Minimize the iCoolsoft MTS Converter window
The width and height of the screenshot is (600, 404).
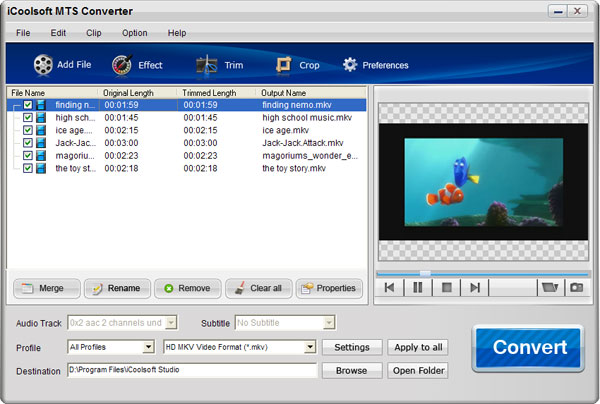click(558, 11)
